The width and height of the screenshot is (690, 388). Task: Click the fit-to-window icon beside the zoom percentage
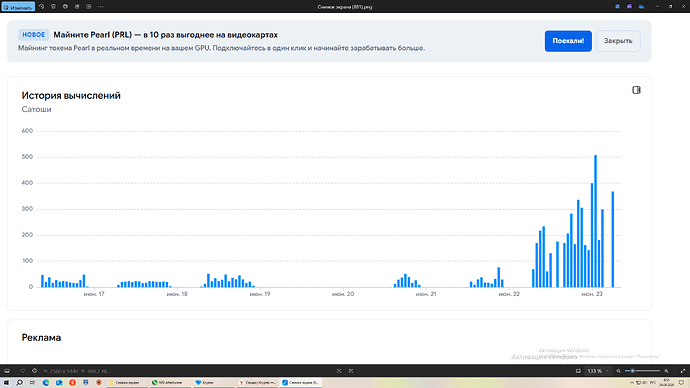[x=578, y=371]
